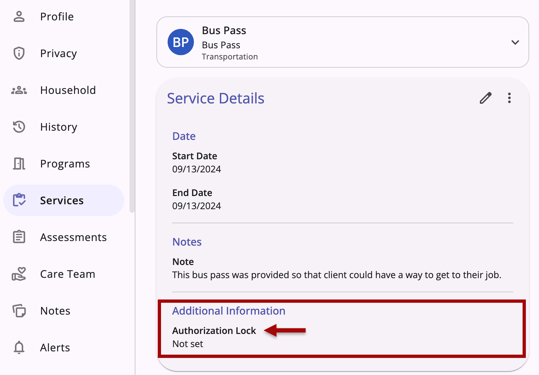
Task: Expand the Bus Pass dropdown chevron
Action: [x=515, y=42]
